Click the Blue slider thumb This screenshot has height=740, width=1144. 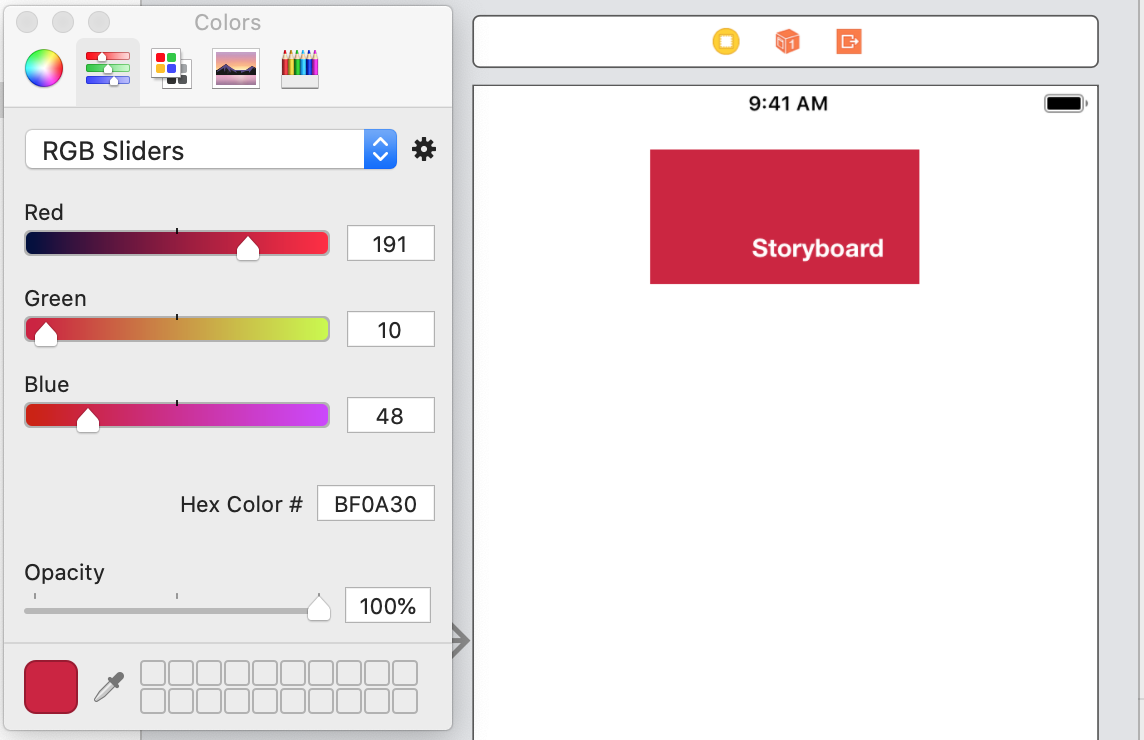coord(88,420)
